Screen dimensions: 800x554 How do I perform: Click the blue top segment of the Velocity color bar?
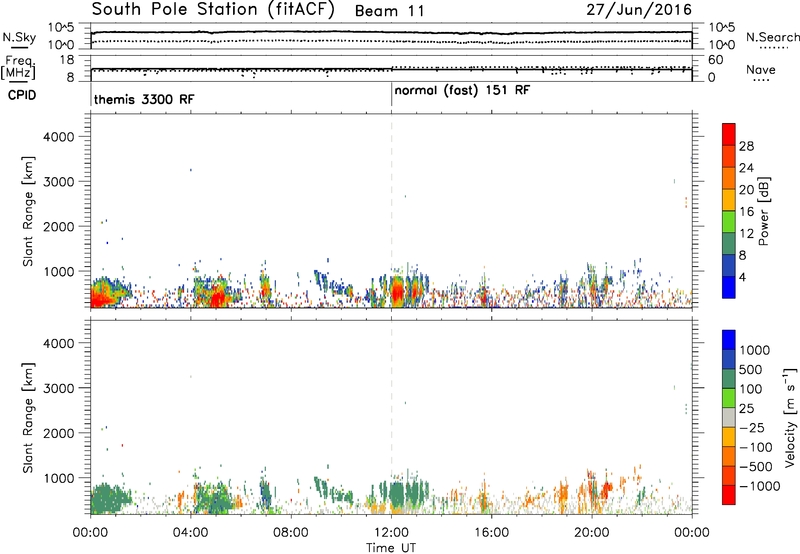pos(729,340)
